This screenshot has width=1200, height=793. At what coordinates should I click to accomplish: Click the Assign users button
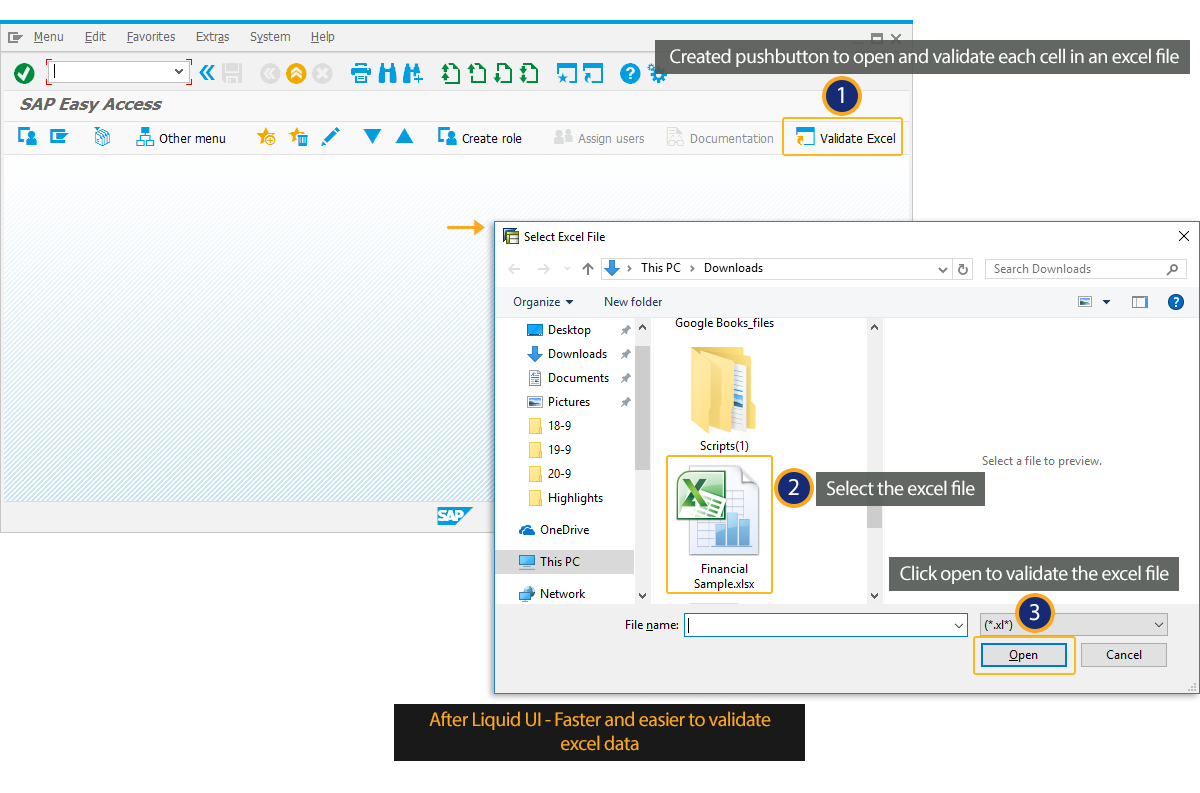[599, 138]
